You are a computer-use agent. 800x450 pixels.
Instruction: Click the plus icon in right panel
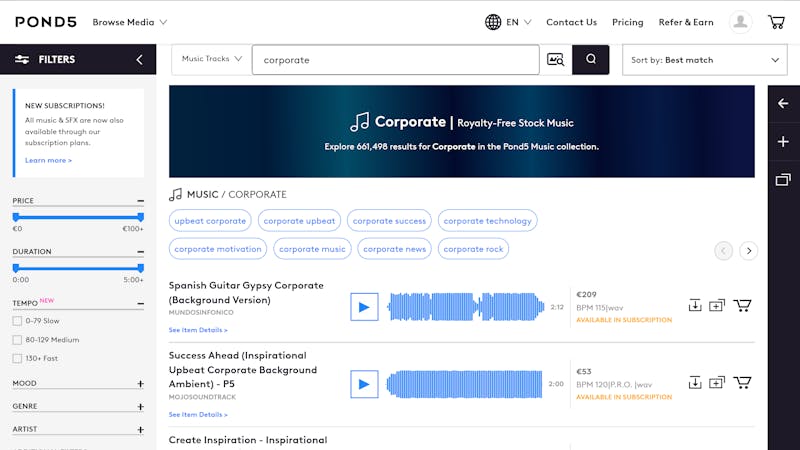[783, 141]
